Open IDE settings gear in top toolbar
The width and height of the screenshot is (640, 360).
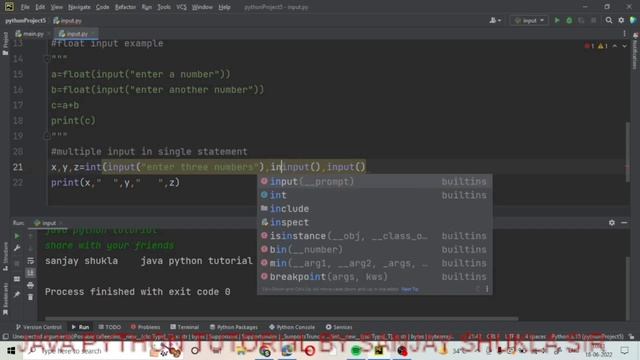coord(621,20)
